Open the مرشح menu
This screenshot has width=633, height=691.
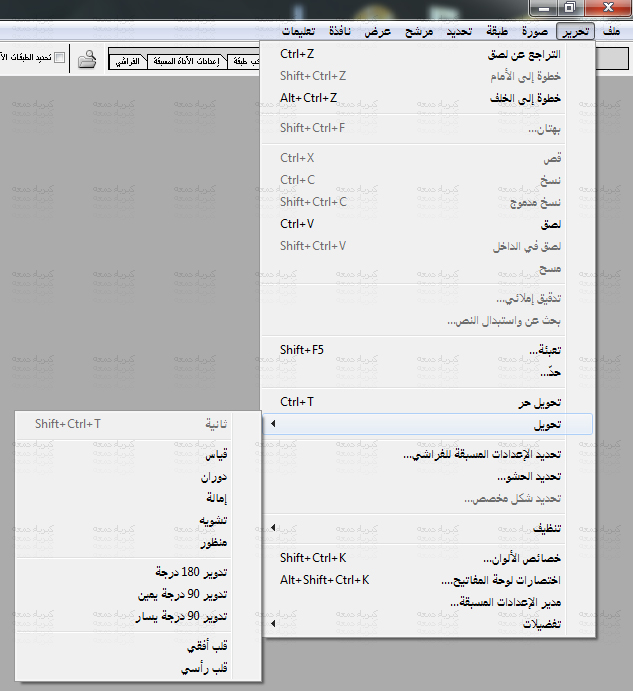pos(418,31)
